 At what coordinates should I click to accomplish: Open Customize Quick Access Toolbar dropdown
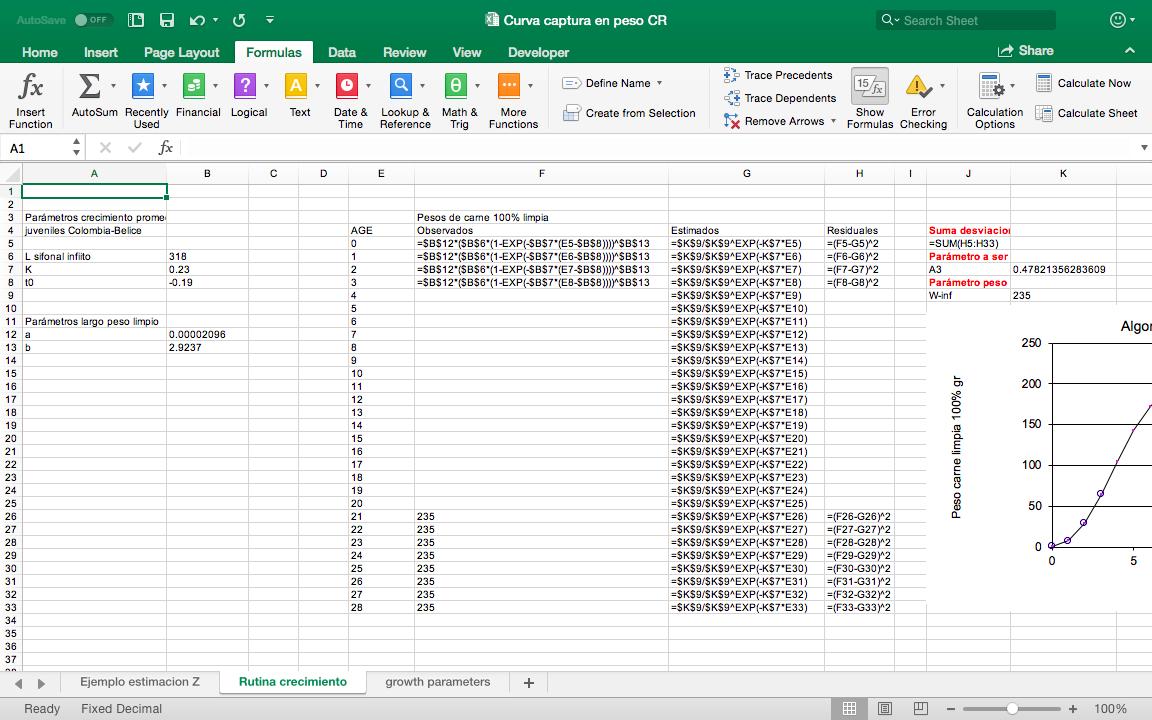pyautogui.click(x=270, y=21)
